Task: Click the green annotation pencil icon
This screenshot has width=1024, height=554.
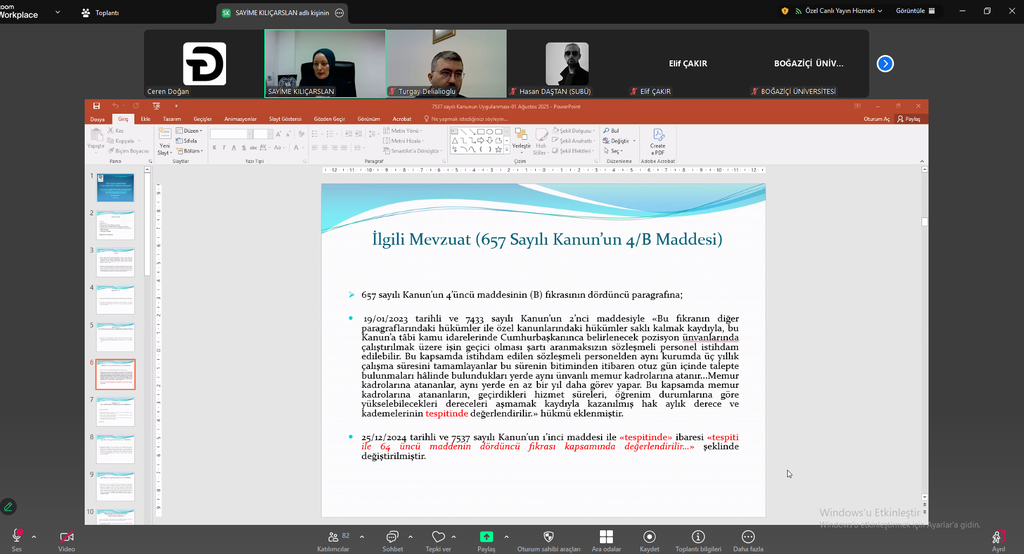Action: (x=8, y=506)
